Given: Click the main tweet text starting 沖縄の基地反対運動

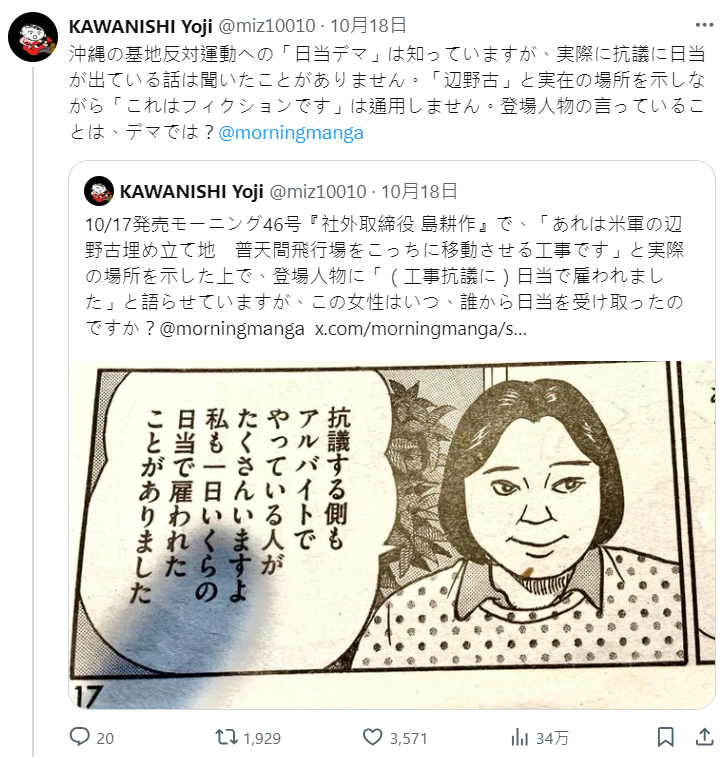Looking at the screenshot, I should tap(387, 93).
